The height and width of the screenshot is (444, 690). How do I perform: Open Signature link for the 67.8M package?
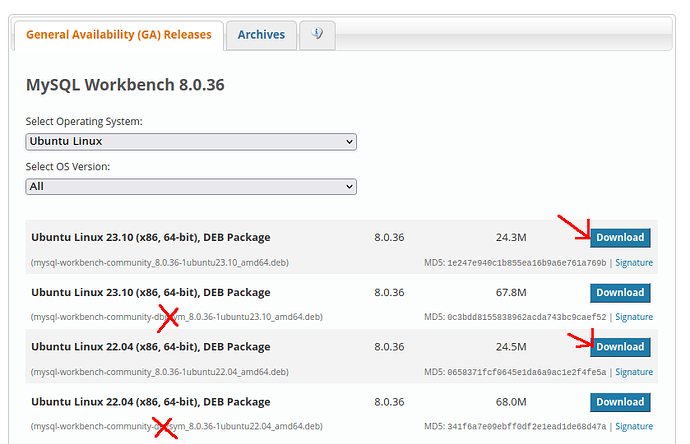click(634, 317)
